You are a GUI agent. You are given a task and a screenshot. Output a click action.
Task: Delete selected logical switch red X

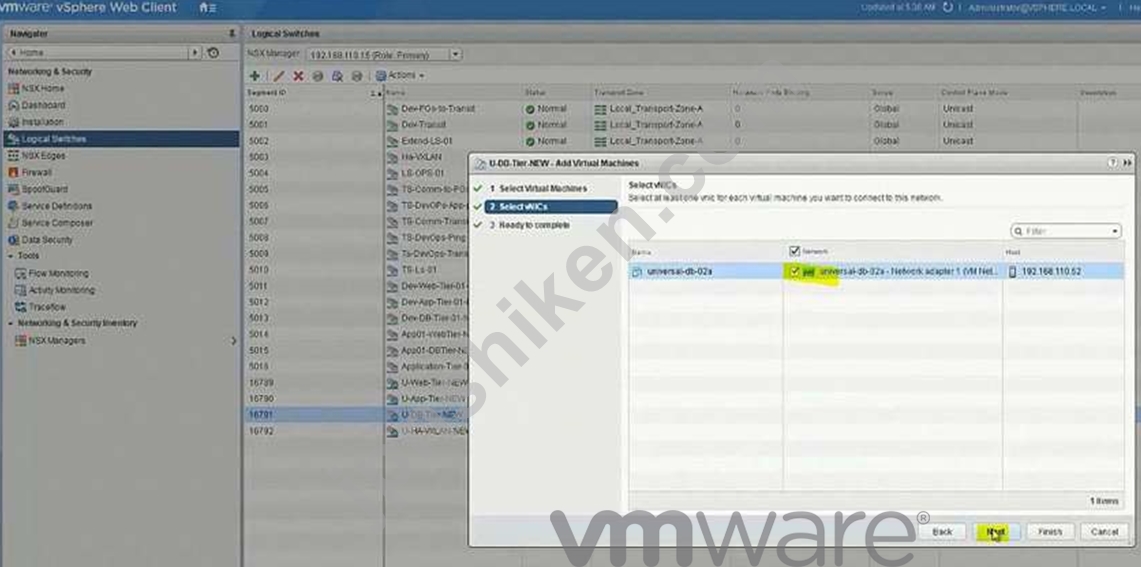tap(298, 76)
